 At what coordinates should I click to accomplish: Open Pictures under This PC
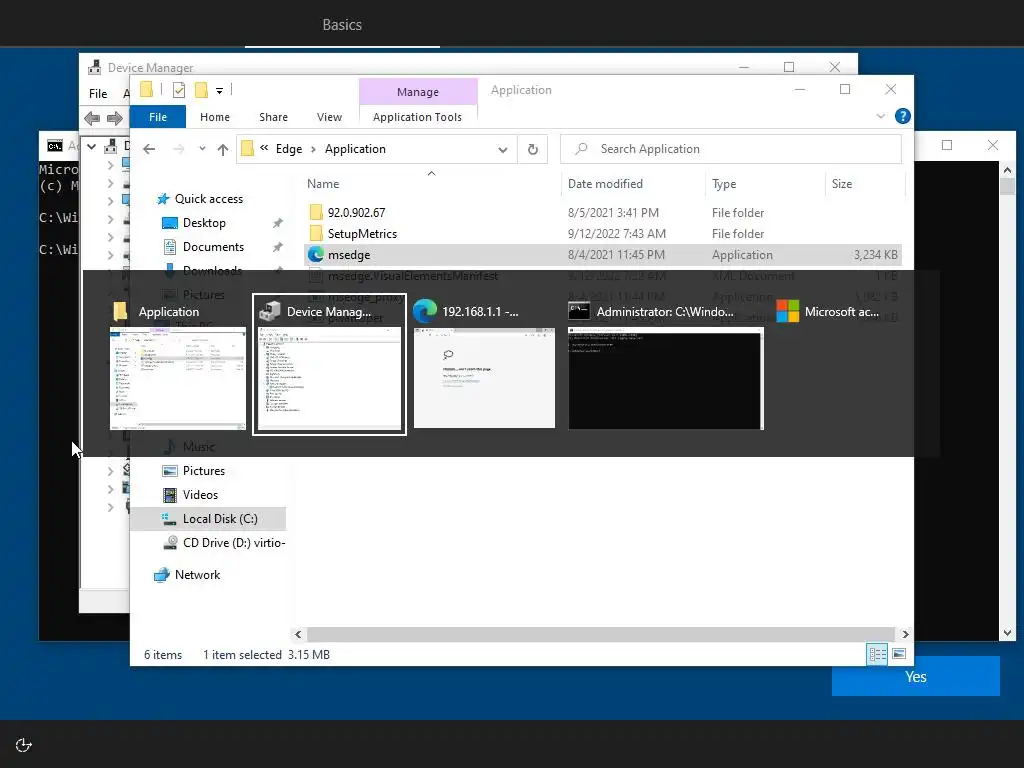coord(203,471)
